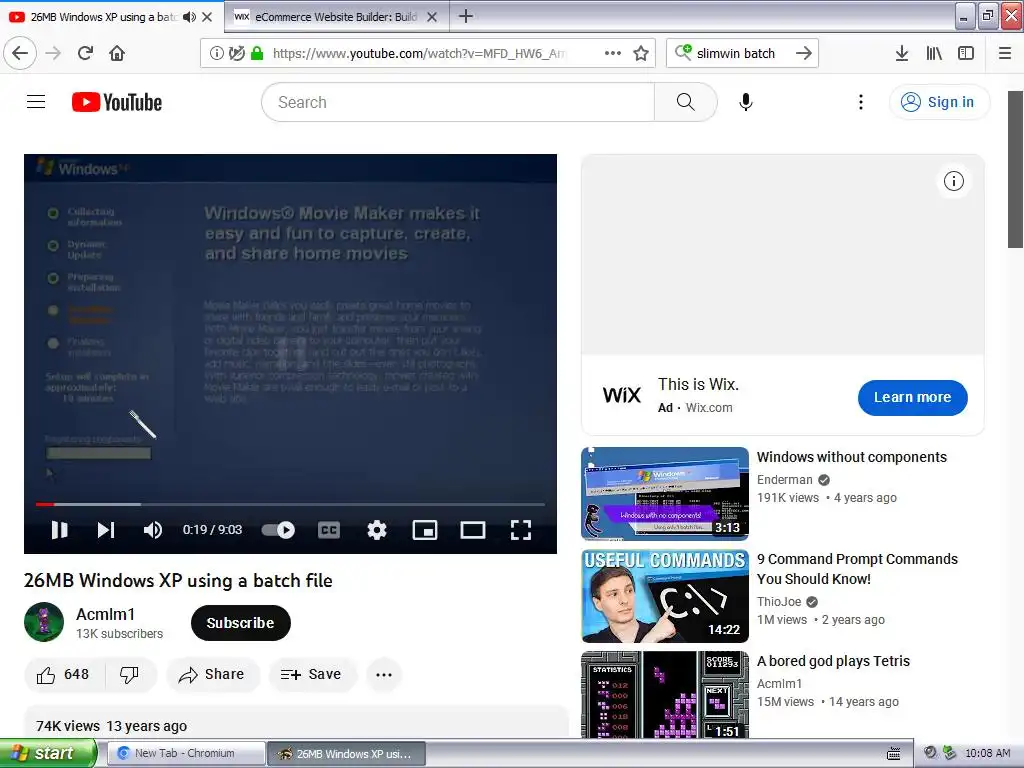Like the video with 648 likes
The image size is (1024, 768).
point(63,675)
